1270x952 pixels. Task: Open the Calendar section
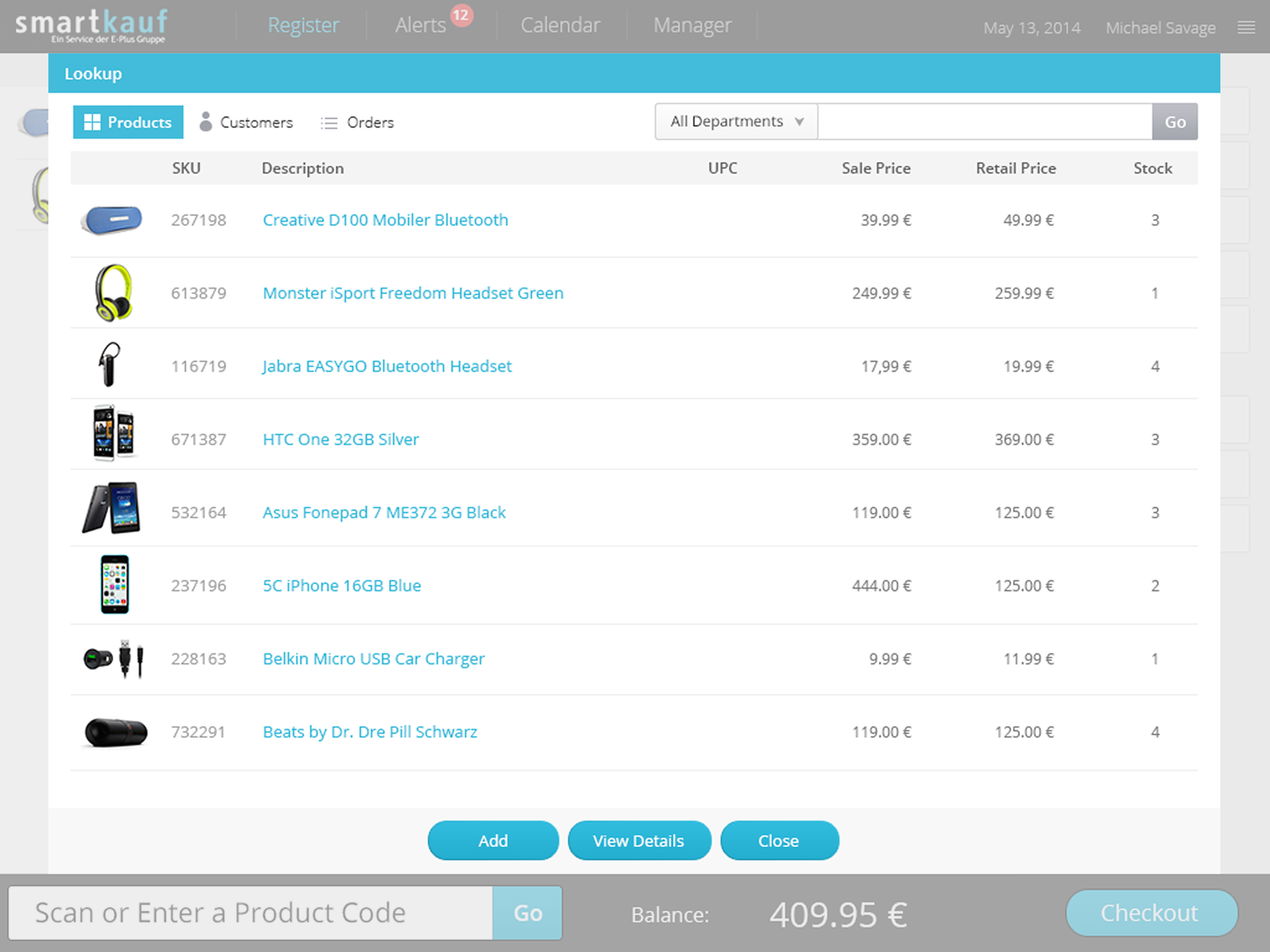560,25
